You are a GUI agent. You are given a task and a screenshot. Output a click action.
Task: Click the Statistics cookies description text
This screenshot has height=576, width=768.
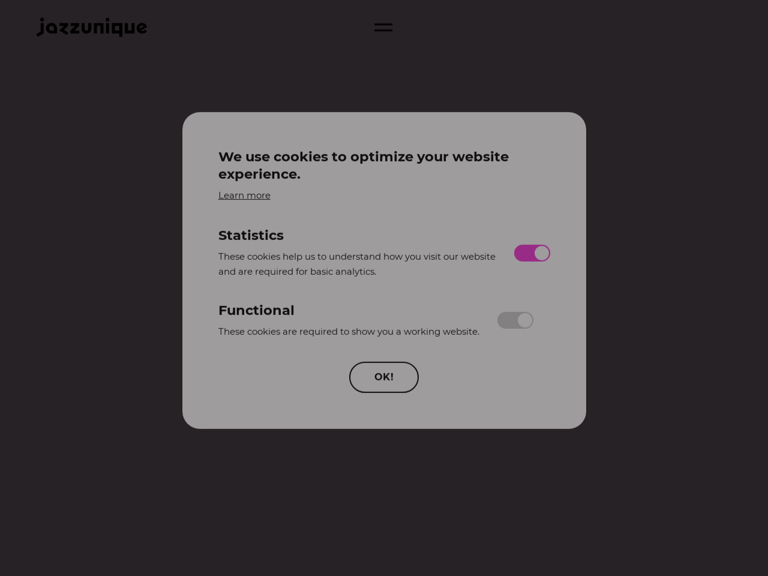(357, 264)
